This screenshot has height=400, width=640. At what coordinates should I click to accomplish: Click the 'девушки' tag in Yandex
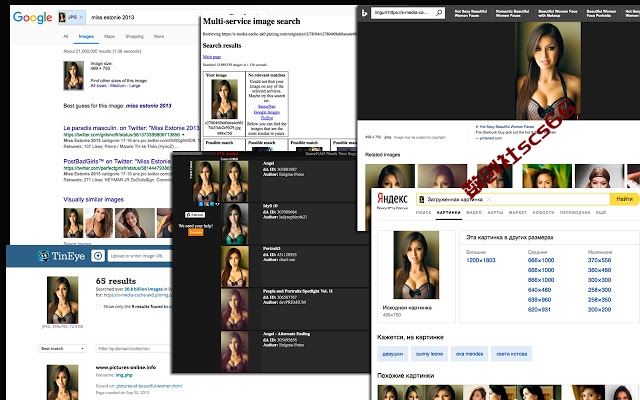pos(393,354)
